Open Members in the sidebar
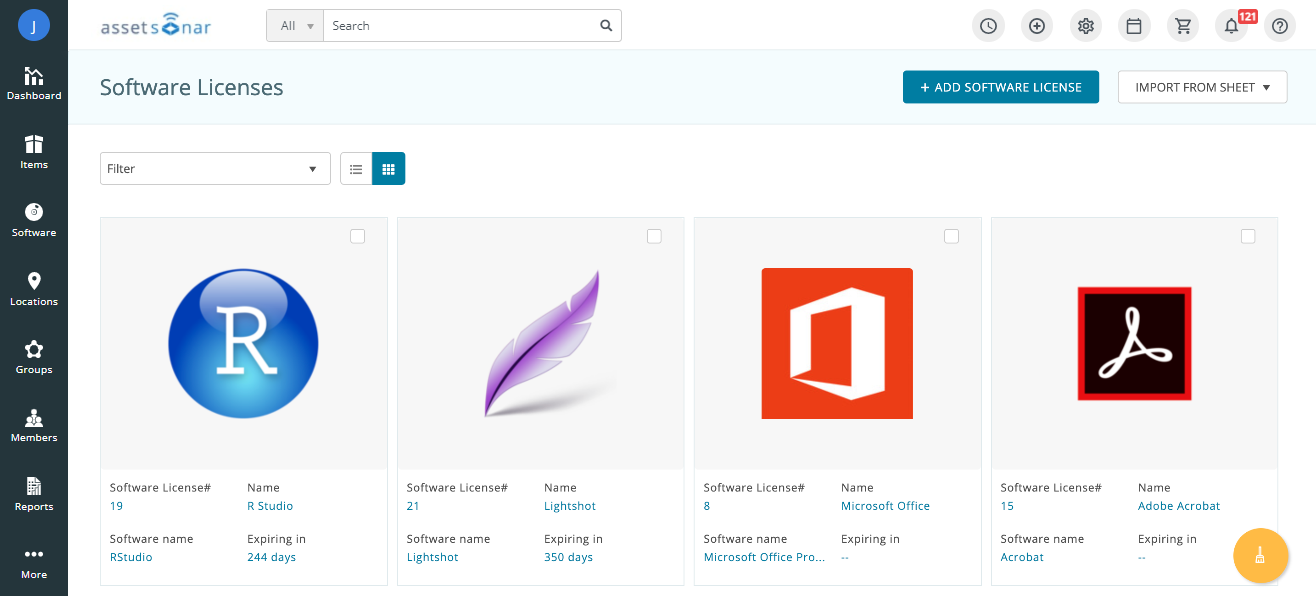Screen dimensions: 1316x596 point(34,426)
